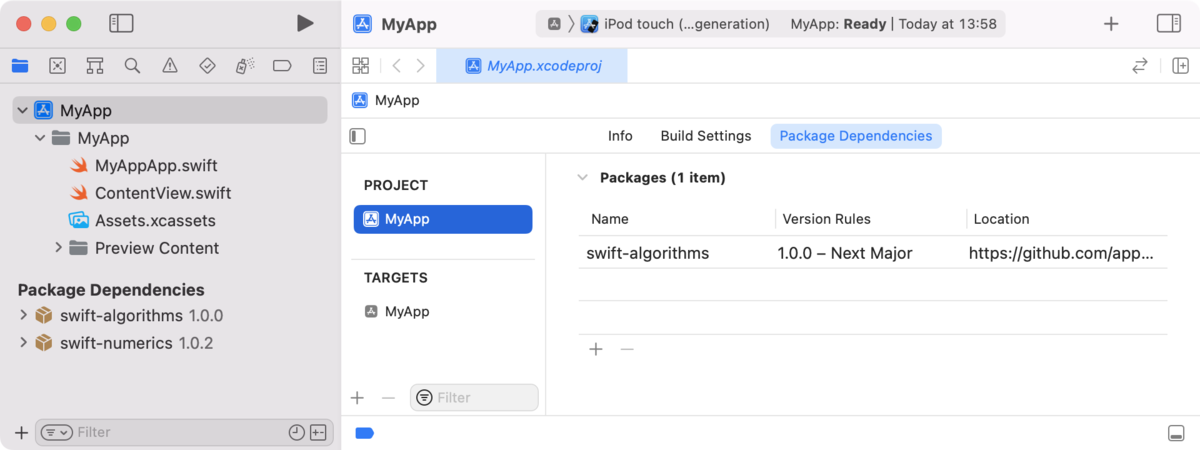Go forward in editor history
Screen dimensions: 1200x450
tap(420, 66)
